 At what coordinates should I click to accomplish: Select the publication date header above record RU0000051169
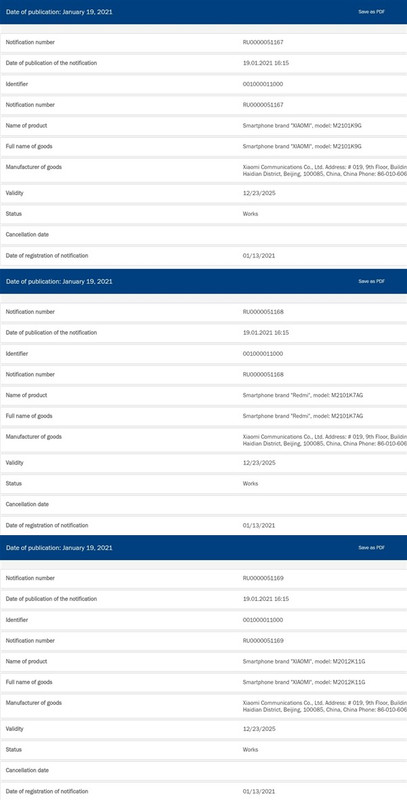click(x=59, y=547)
